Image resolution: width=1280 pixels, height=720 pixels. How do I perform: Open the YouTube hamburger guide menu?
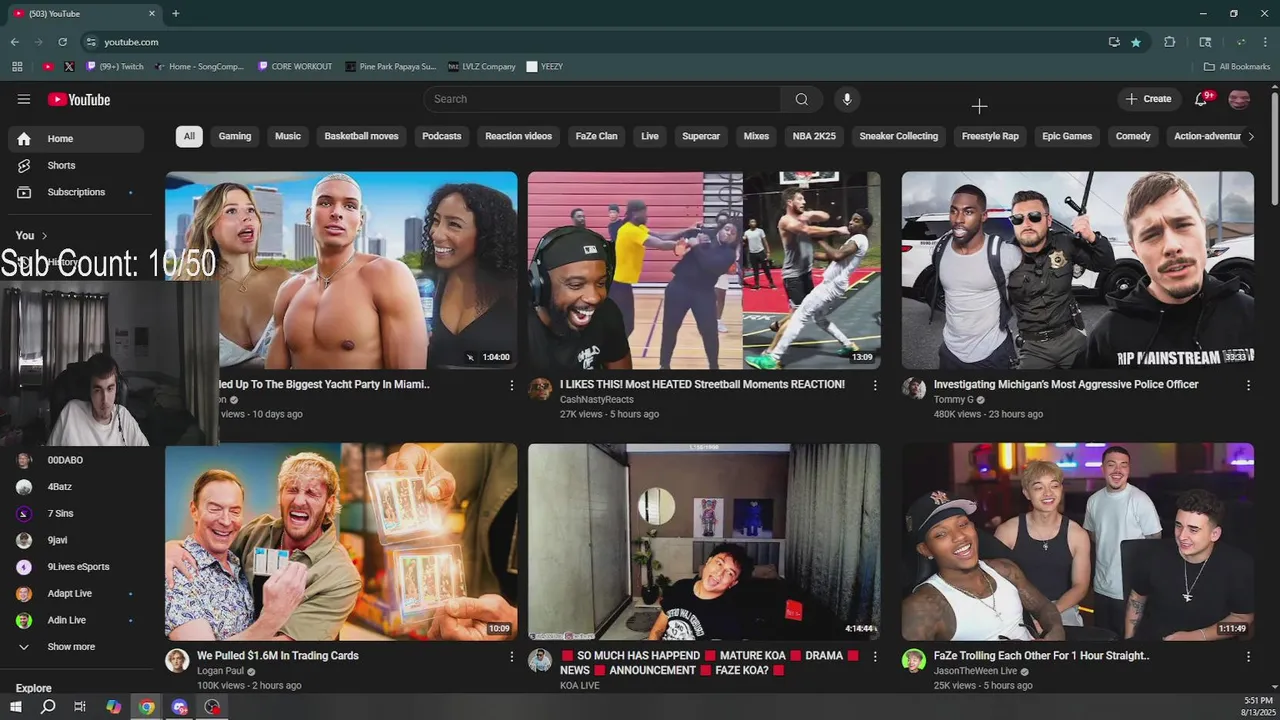point(24,99)
